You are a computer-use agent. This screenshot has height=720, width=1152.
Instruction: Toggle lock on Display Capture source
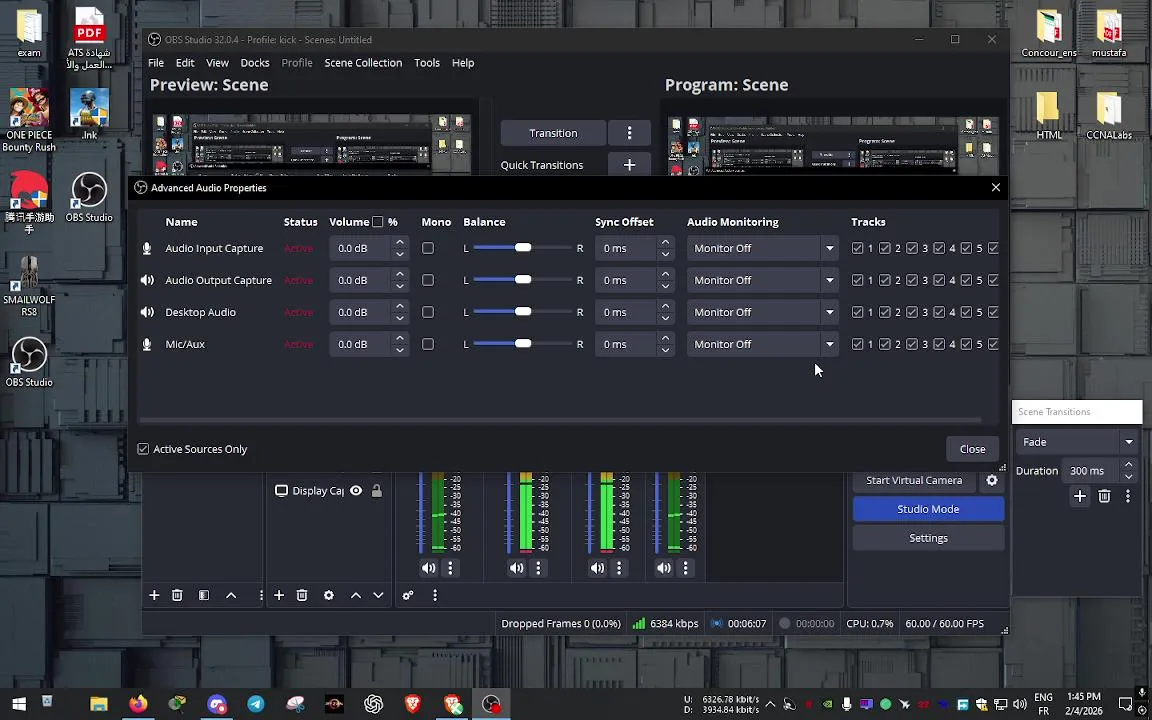click(x=377, y=491)
